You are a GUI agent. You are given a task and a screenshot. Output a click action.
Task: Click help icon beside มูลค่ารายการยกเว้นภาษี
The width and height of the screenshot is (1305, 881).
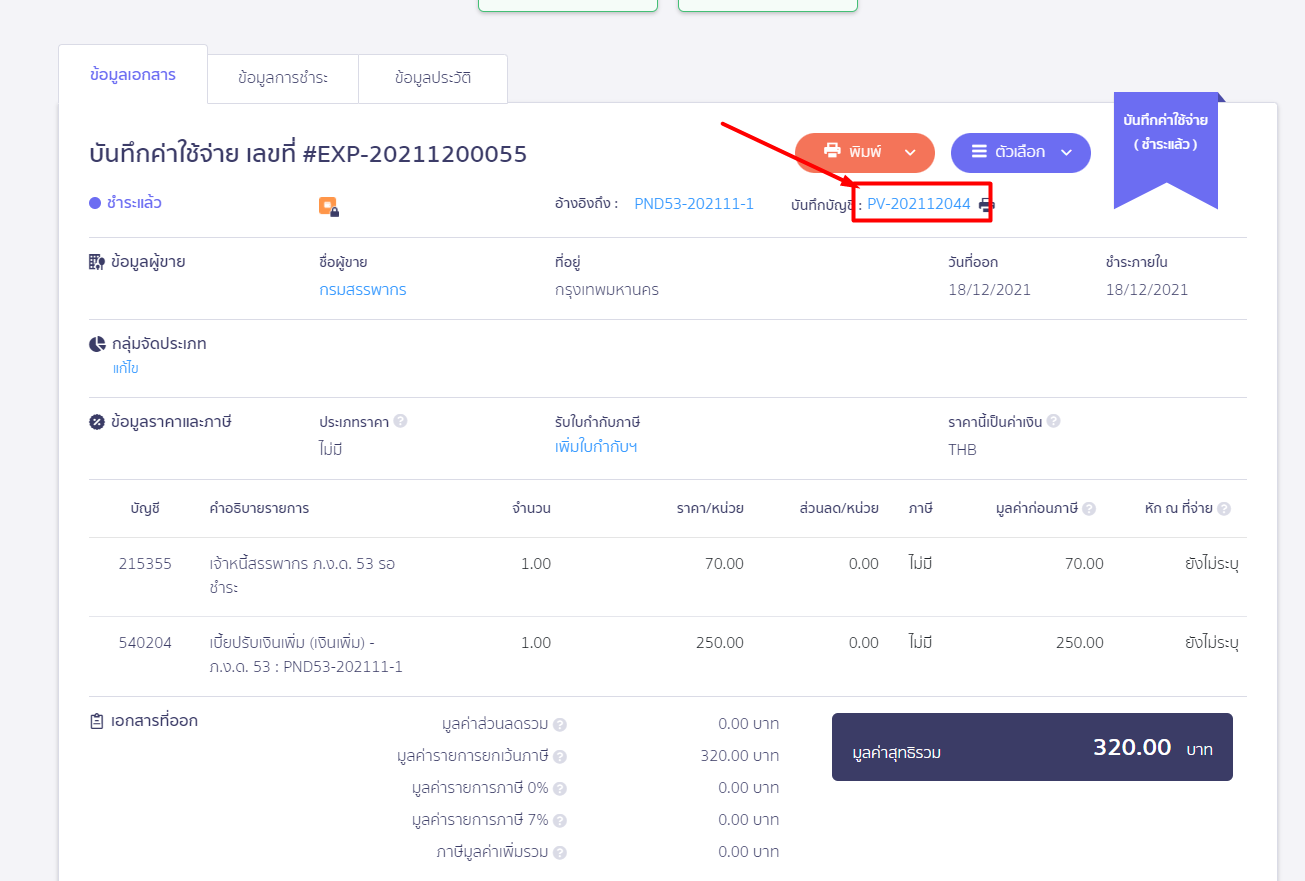pyautogui.click(x=560, y=756)
